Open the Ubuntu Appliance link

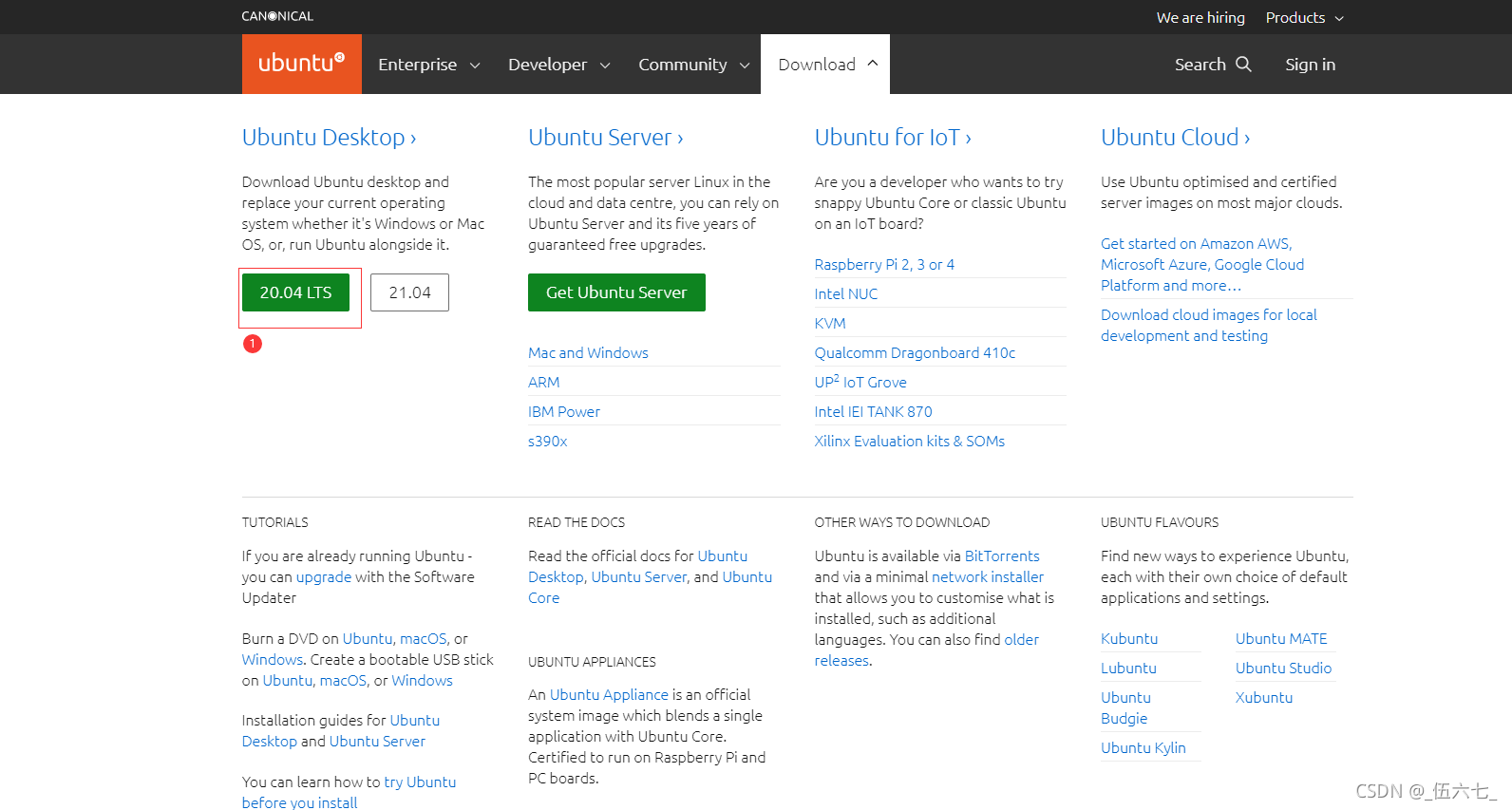[609, 694]
